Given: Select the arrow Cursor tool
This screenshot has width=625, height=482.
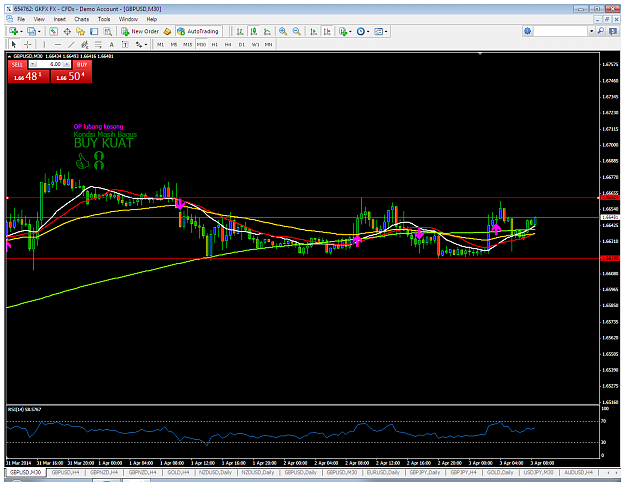Looking at the screenshot, I should pos(14,44).
